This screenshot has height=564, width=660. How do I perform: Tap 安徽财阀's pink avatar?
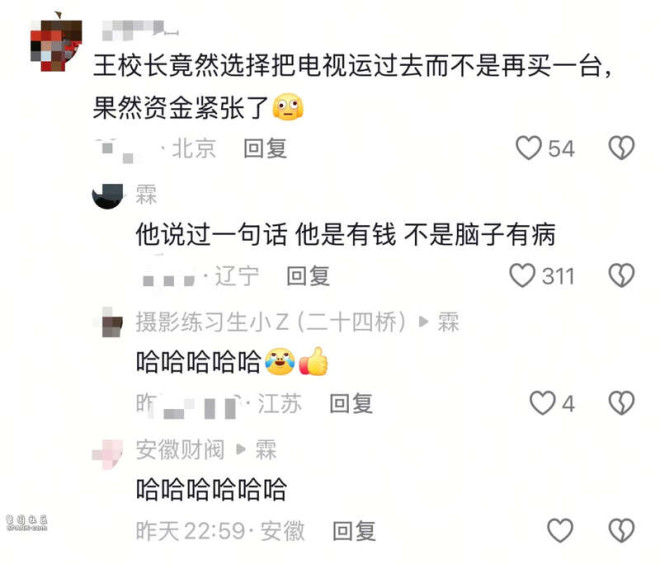pyautogui.click(x=108, y=454)
